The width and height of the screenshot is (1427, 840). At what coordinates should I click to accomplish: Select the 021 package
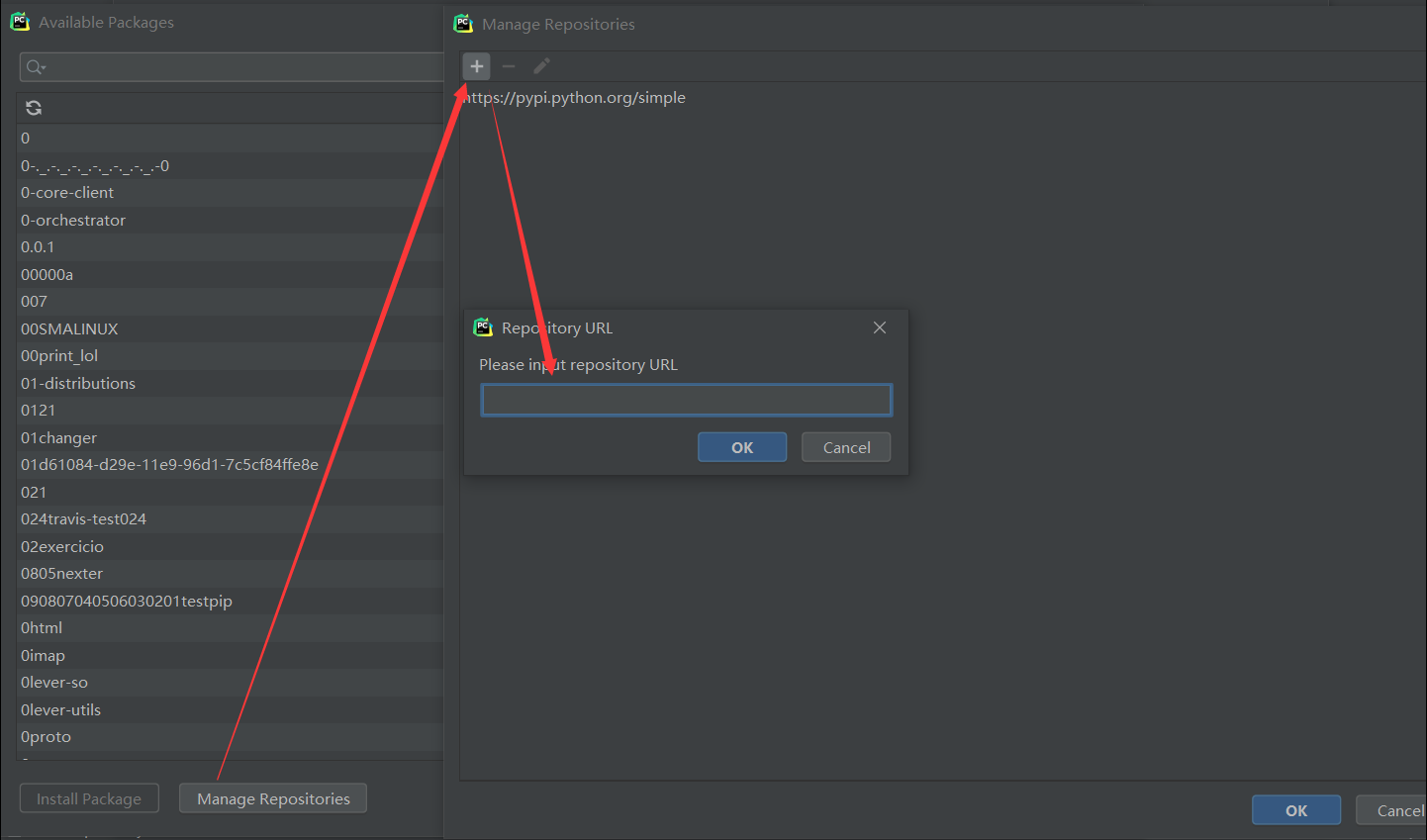pos(230,492)
